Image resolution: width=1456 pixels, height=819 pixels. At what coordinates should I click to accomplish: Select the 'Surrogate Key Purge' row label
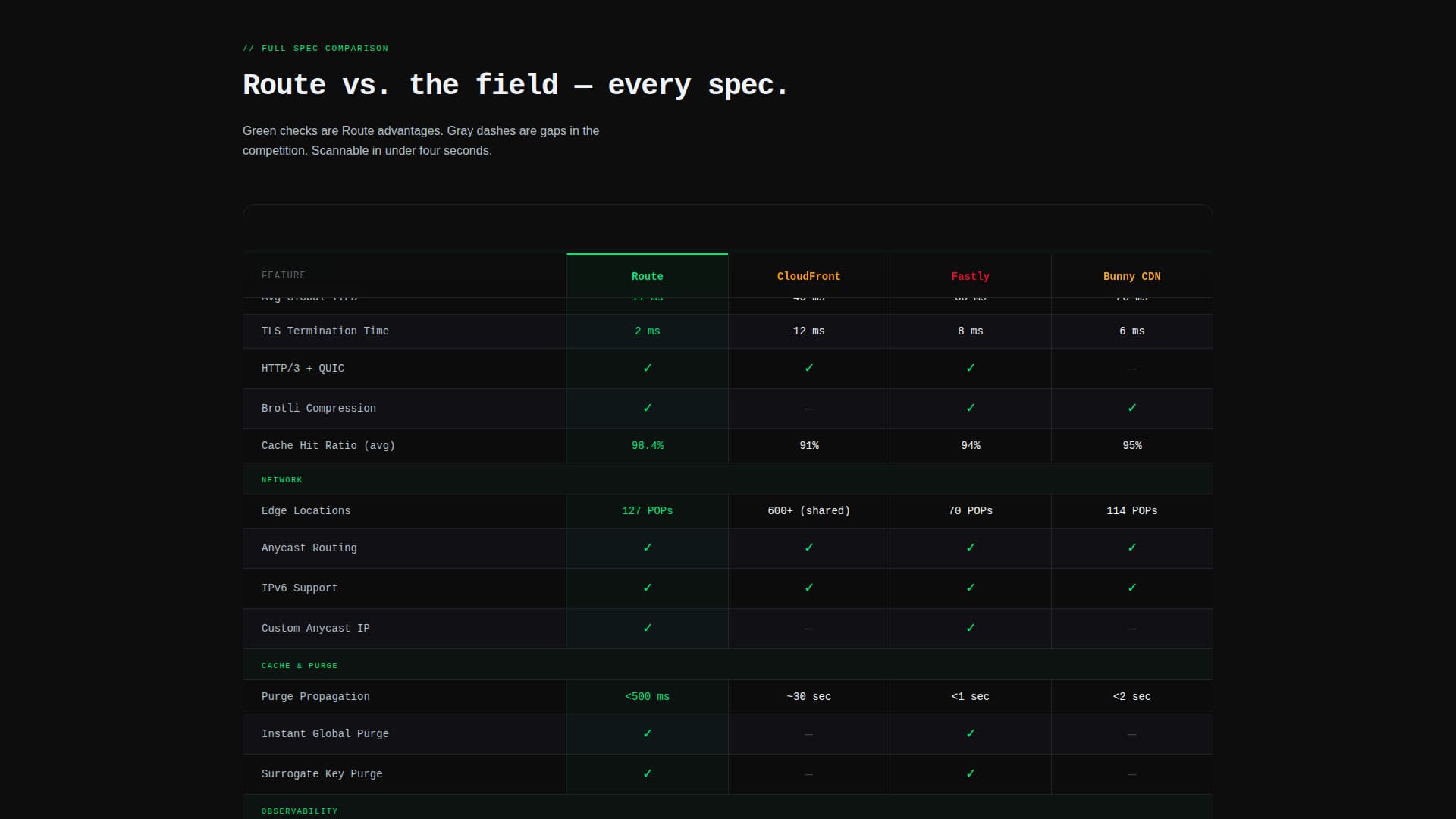pos(322,774)
